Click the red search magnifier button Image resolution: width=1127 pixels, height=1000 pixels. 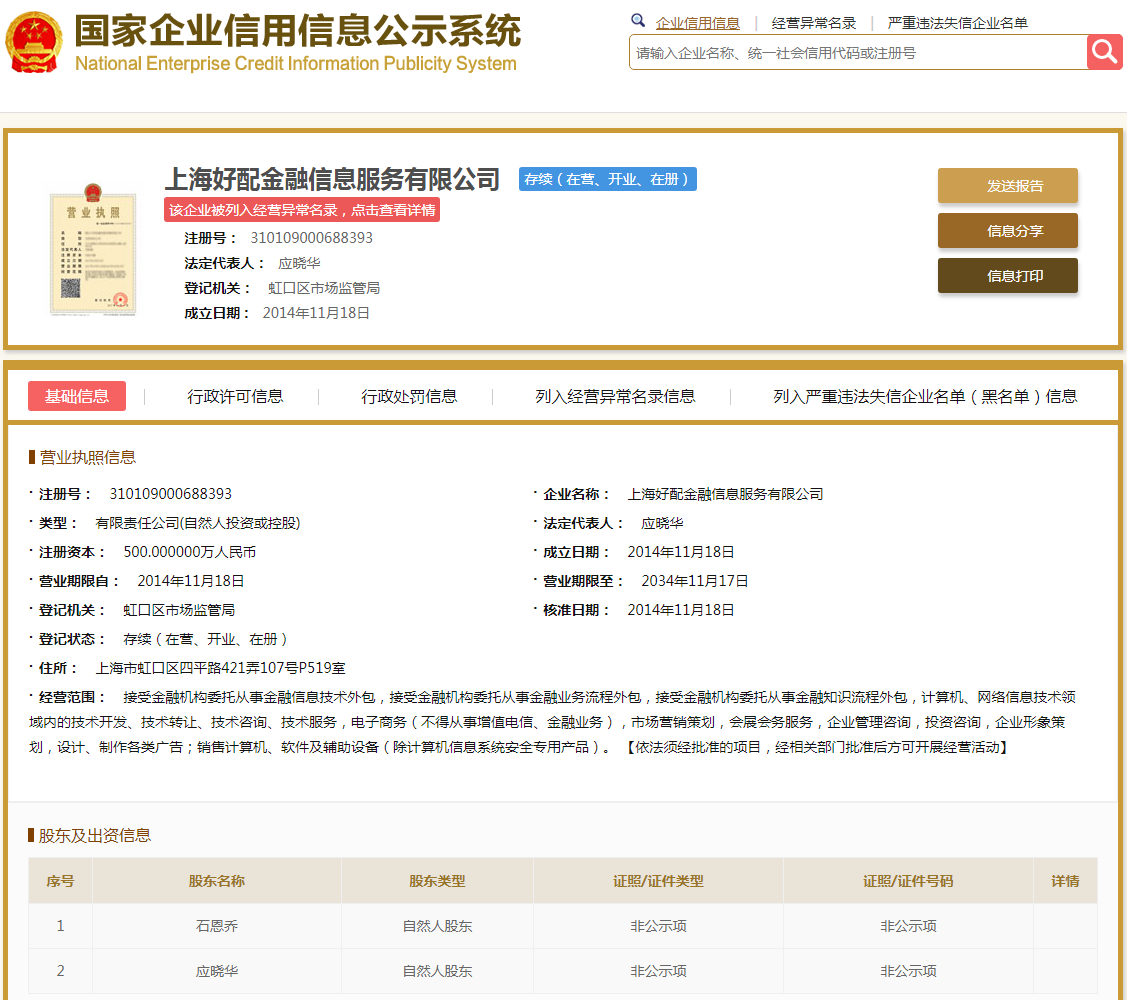pos(1104,52)
